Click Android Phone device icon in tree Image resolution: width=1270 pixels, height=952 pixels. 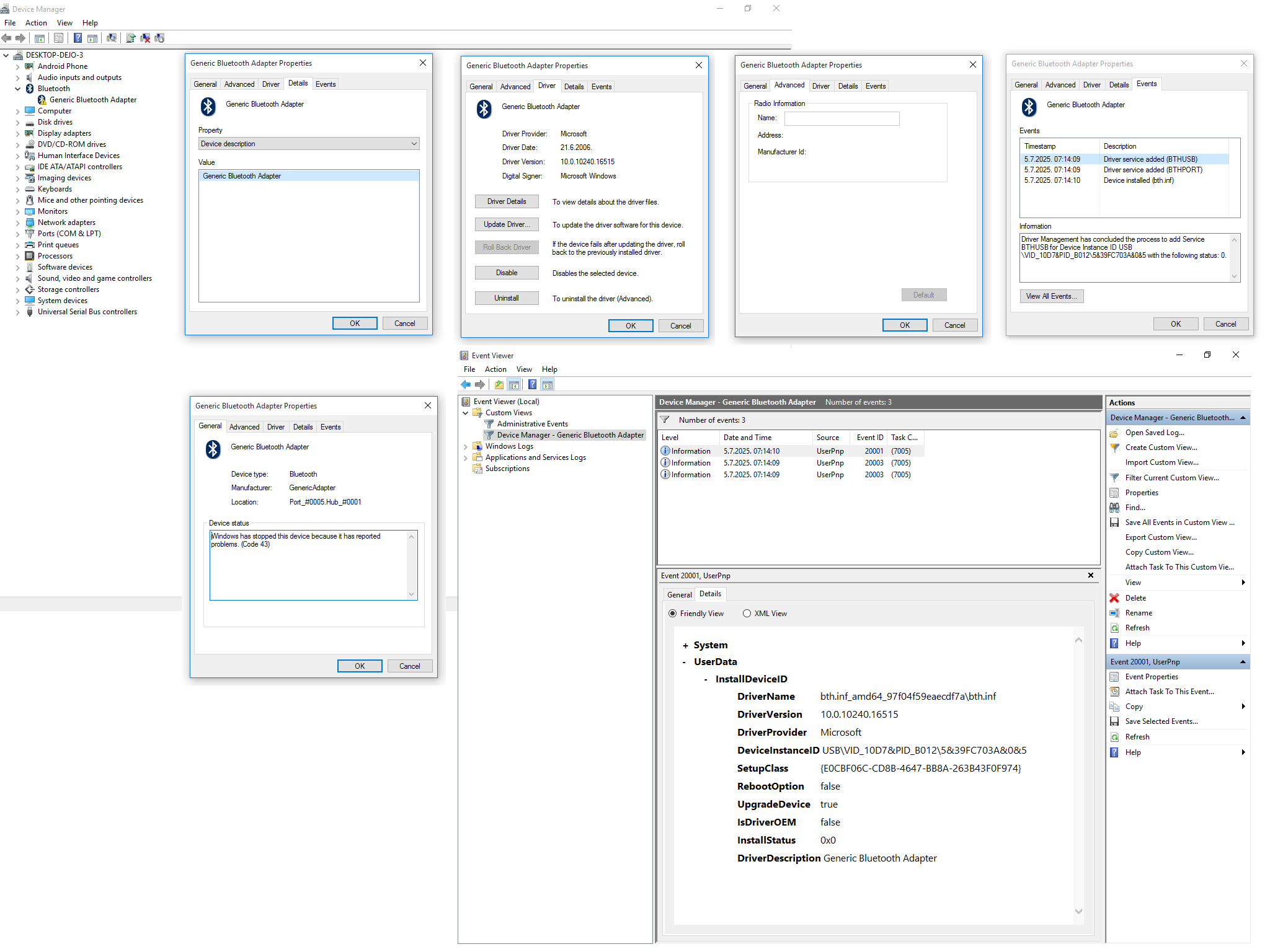29,66
